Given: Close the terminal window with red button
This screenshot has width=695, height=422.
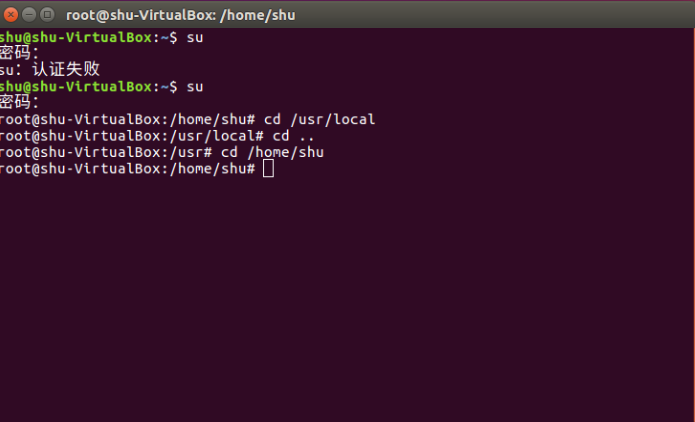Looking at the screenshot, I should [x=11, y=15].
